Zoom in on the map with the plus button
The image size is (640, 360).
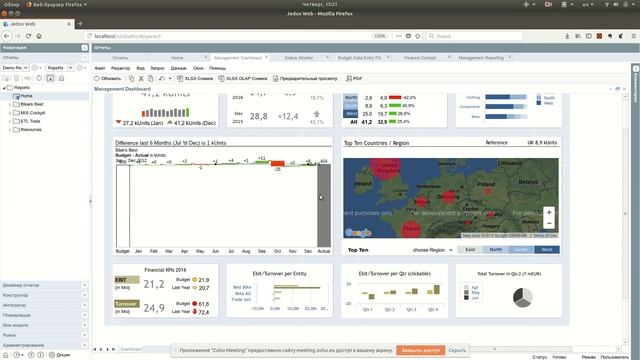tap(549, 212)
